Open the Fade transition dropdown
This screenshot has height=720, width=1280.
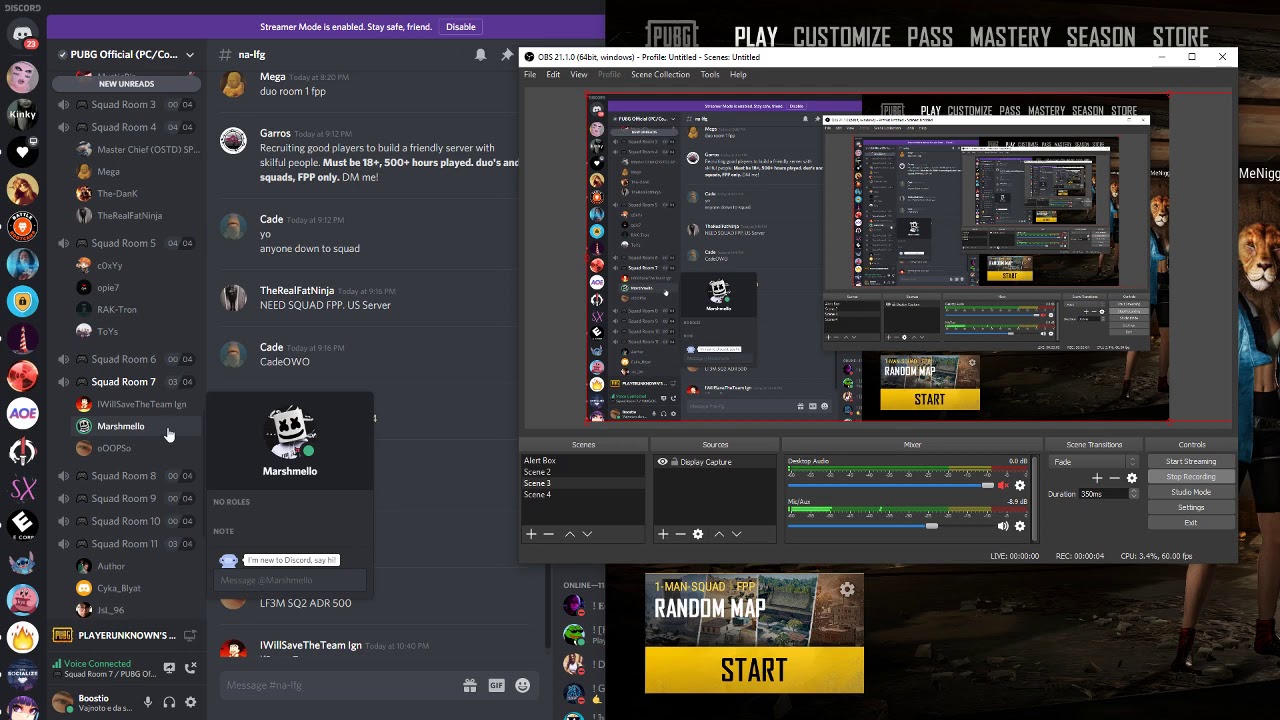coord(1094,462)
